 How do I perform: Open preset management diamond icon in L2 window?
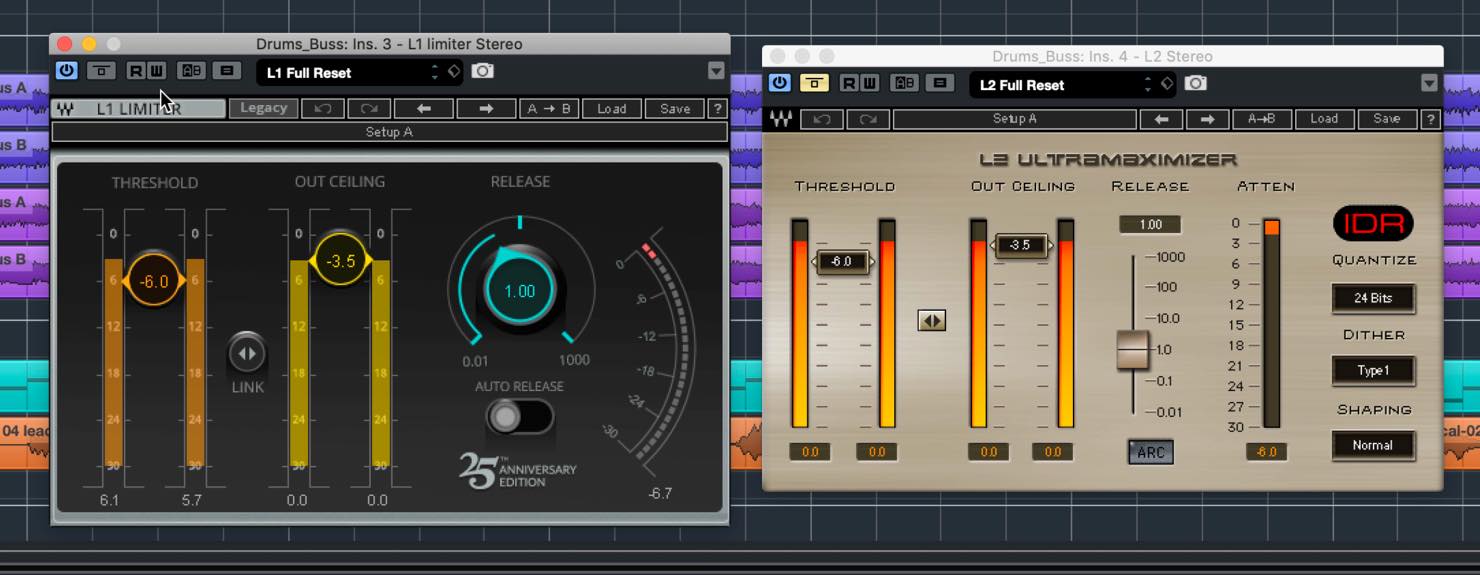[1167, 84]
